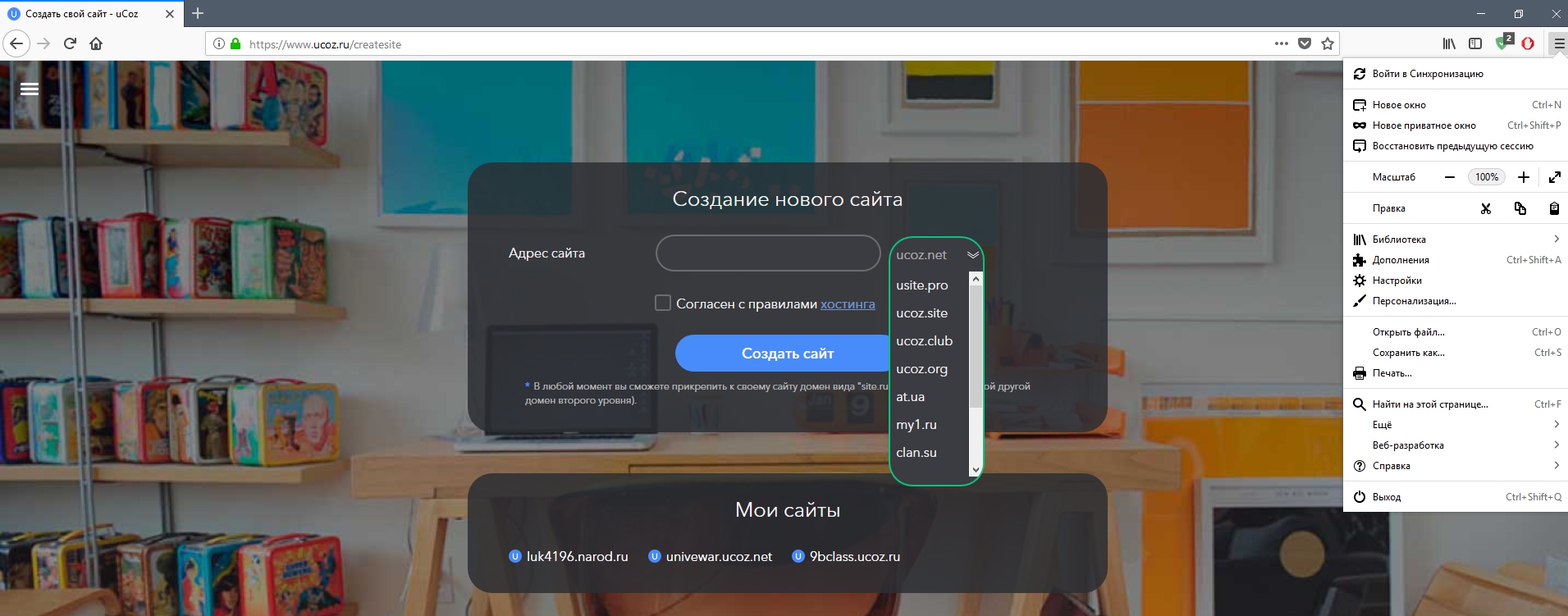
Task: Save page to Pocket icon
Action: tap(1305, 43)
